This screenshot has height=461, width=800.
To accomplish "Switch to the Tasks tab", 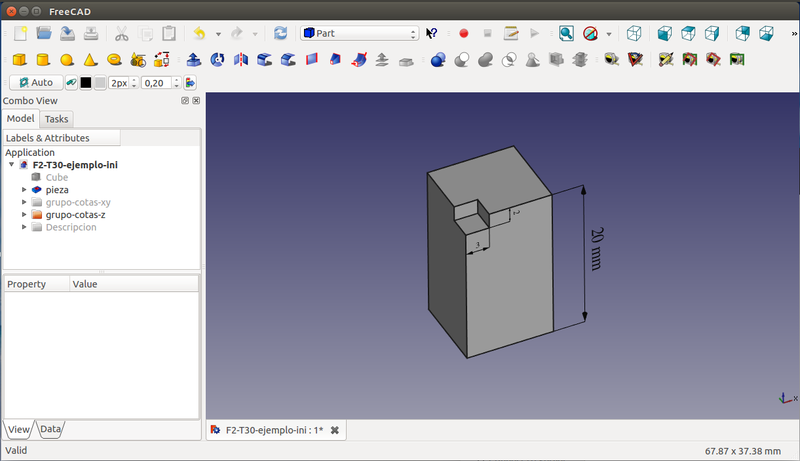I will tap(57, 118).
